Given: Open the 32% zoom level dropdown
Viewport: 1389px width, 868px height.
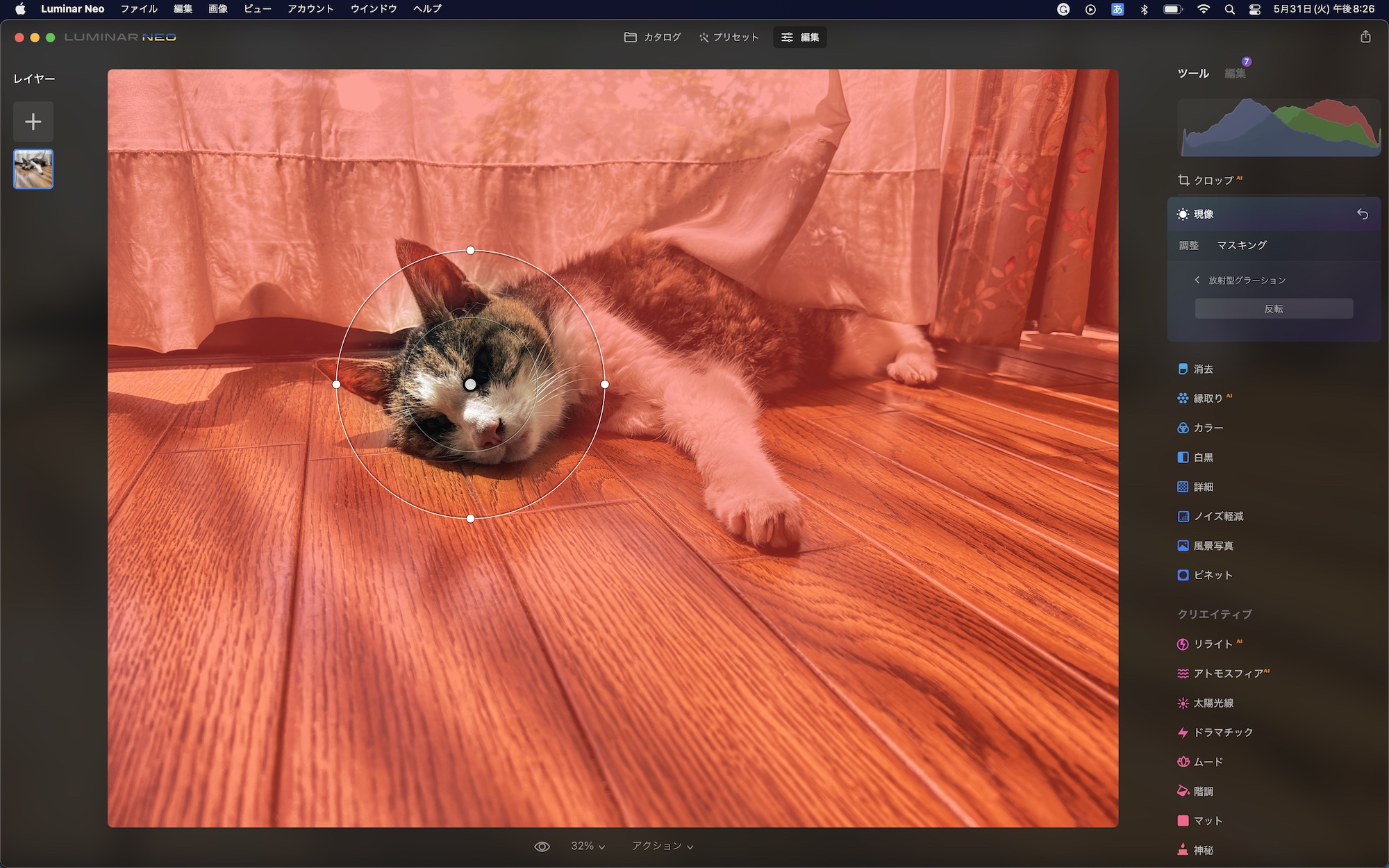Looking at the screenshot, I should click(588, 846).
